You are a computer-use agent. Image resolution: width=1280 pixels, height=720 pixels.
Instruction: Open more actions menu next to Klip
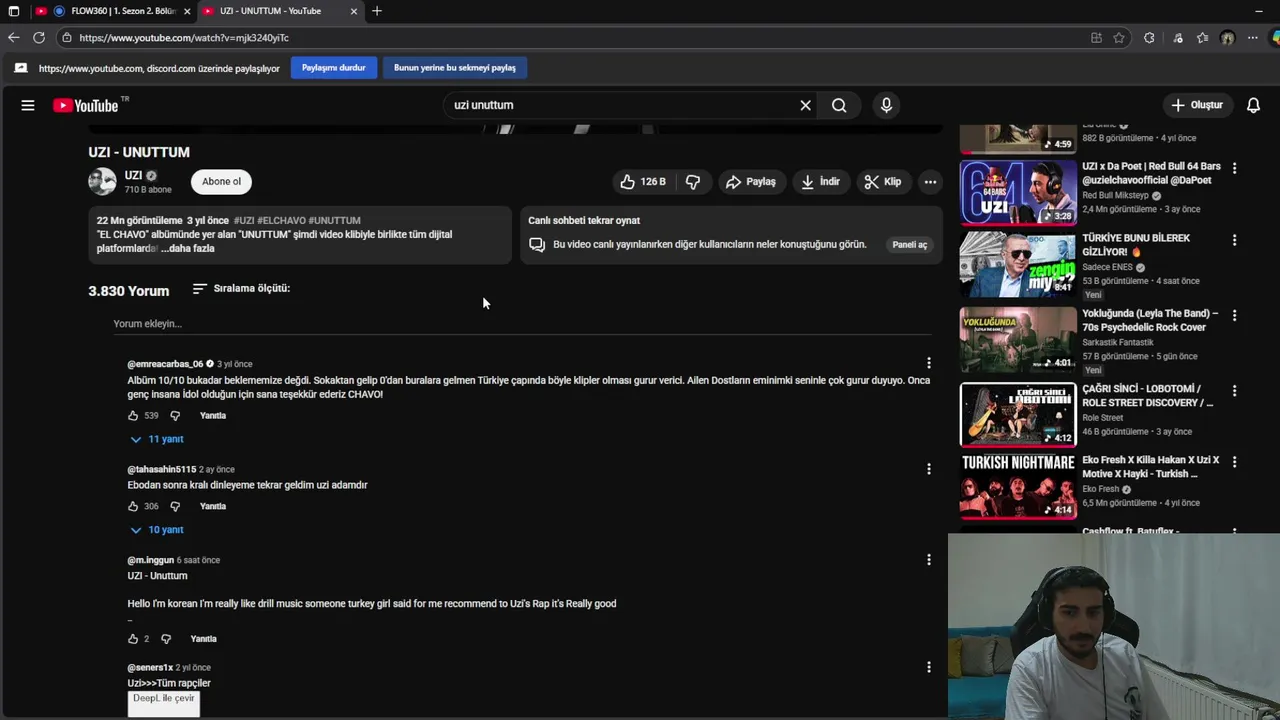[930, 182]
